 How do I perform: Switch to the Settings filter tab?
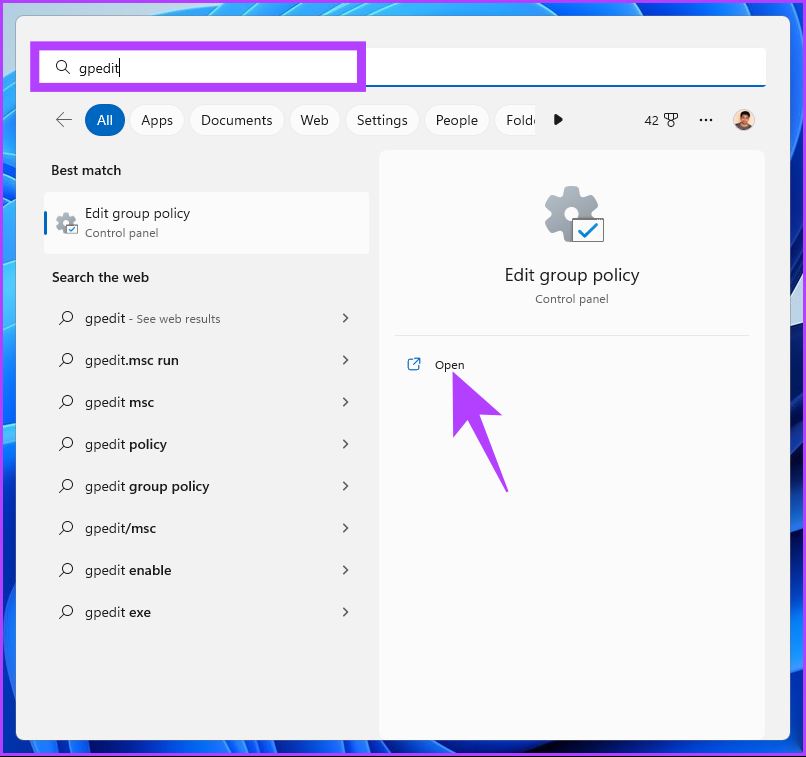(x=382, y=120)
